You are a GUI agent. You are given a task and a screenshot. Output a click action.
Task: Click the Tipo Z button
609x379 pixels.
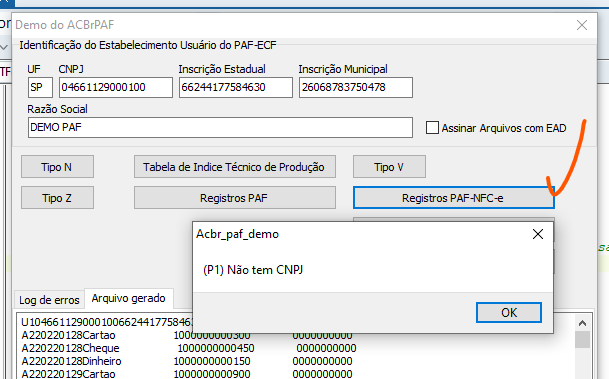[x=57, y=198]
